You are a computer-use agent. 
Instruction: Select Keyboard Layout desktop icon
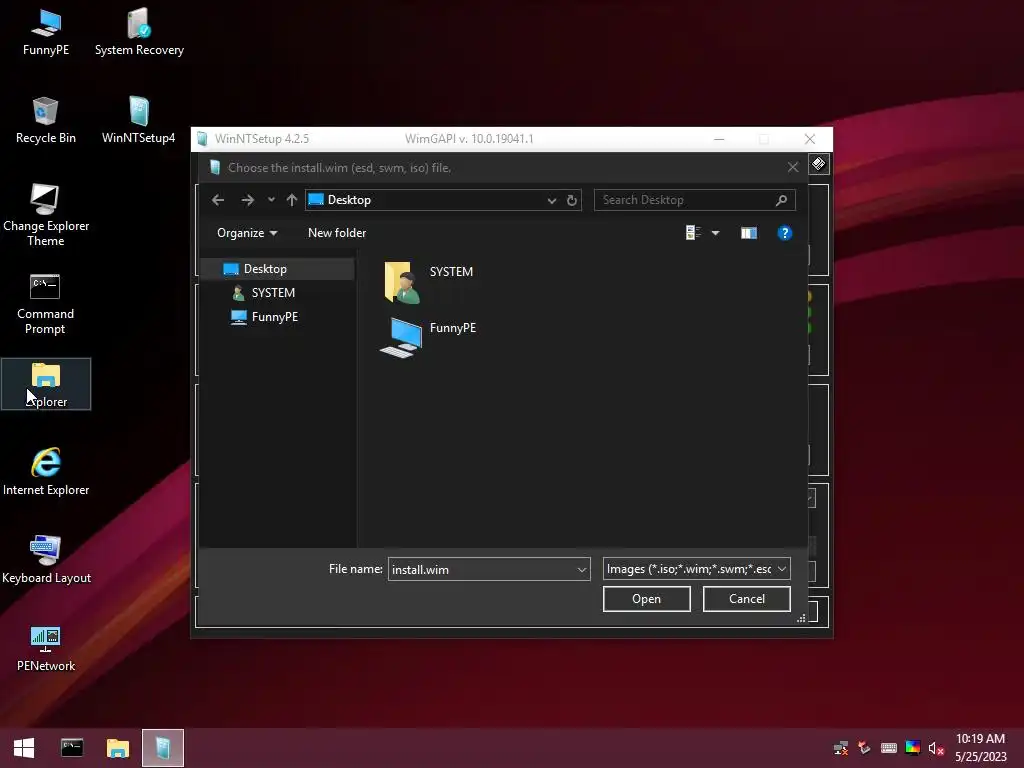46,560
